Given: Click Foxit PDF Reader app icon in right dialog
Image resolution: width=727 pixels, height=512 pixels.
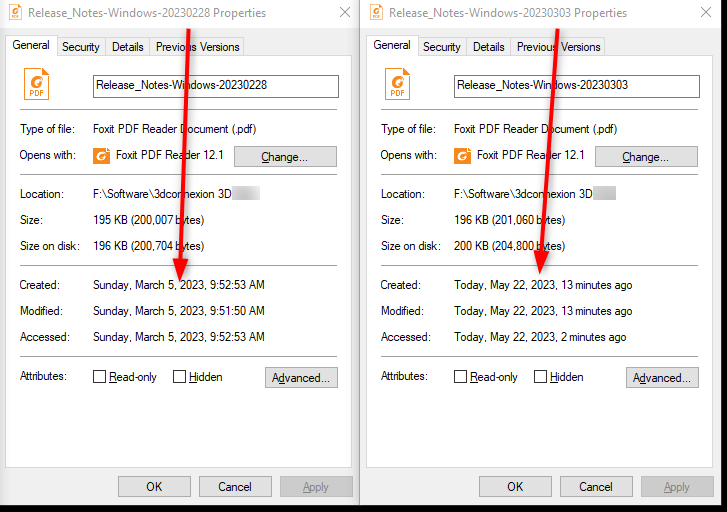Looking at the screenshot, I should 463,156.
